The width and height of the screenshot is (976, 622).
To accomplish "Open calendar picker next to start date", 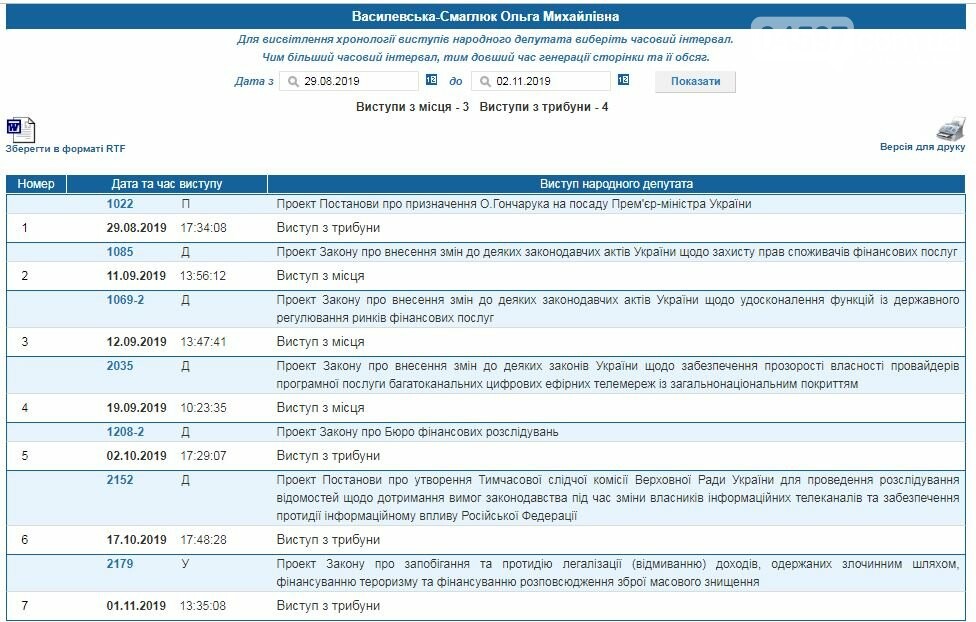I will coord(431,80).
